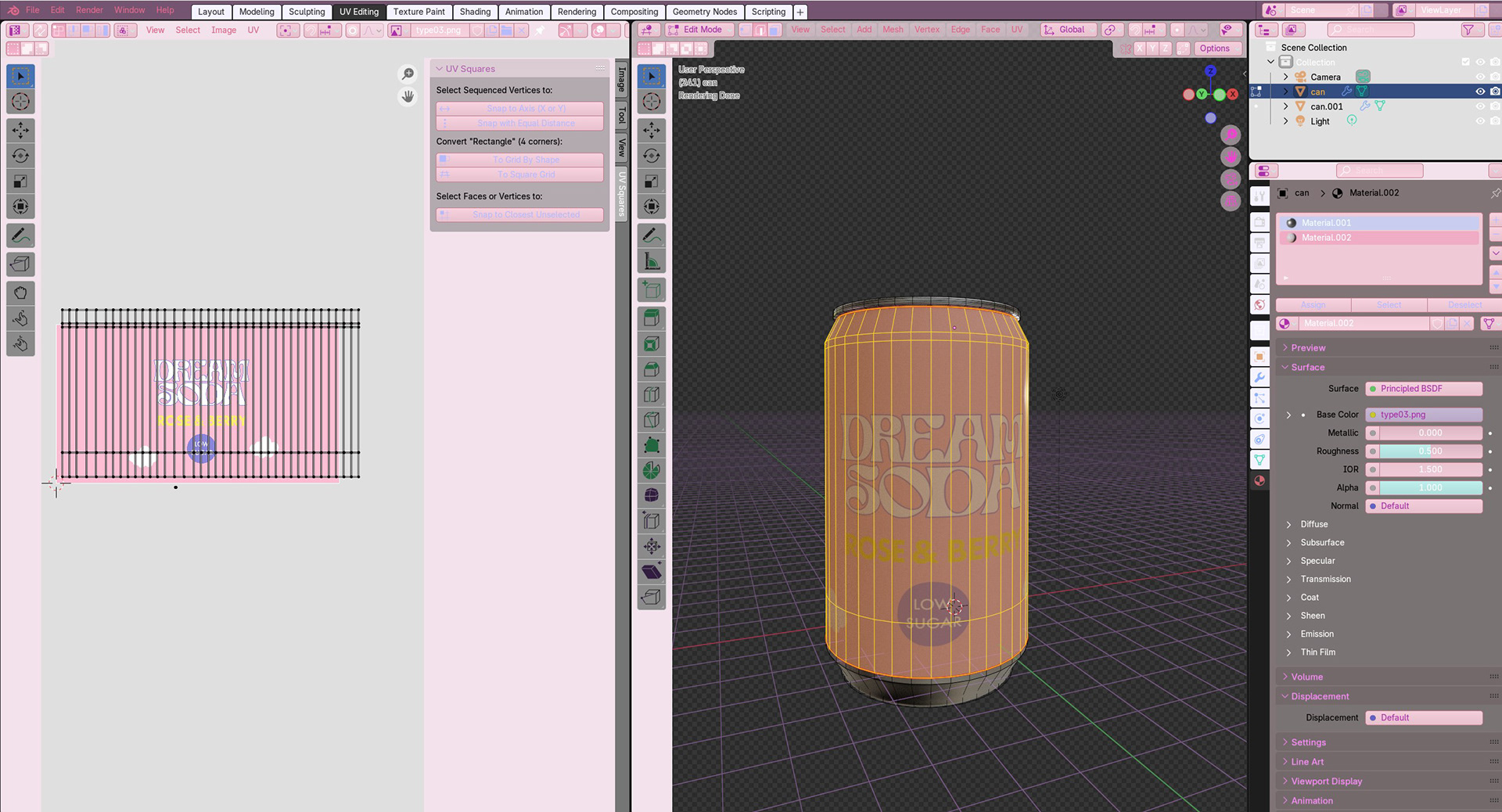Screen dimensions: 1502x812
Task: Click Snap with Equal Distance button
Action: pos(526,124)
